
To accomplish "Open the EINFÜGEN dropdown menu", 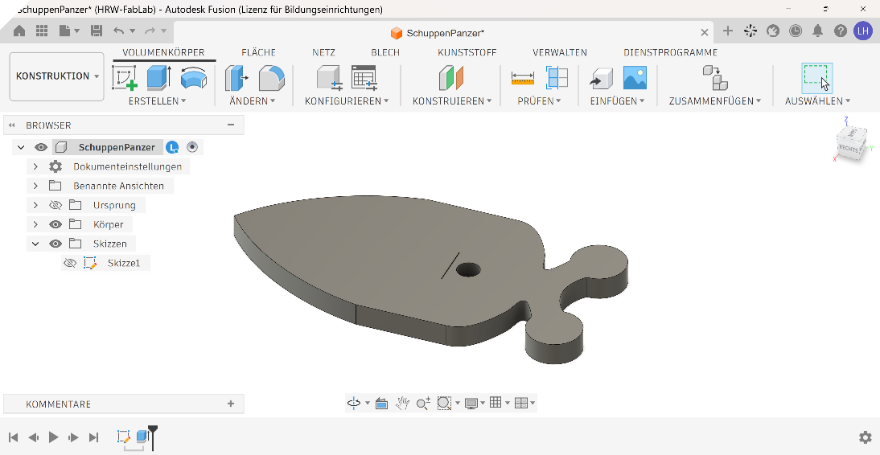I will 617,101.
